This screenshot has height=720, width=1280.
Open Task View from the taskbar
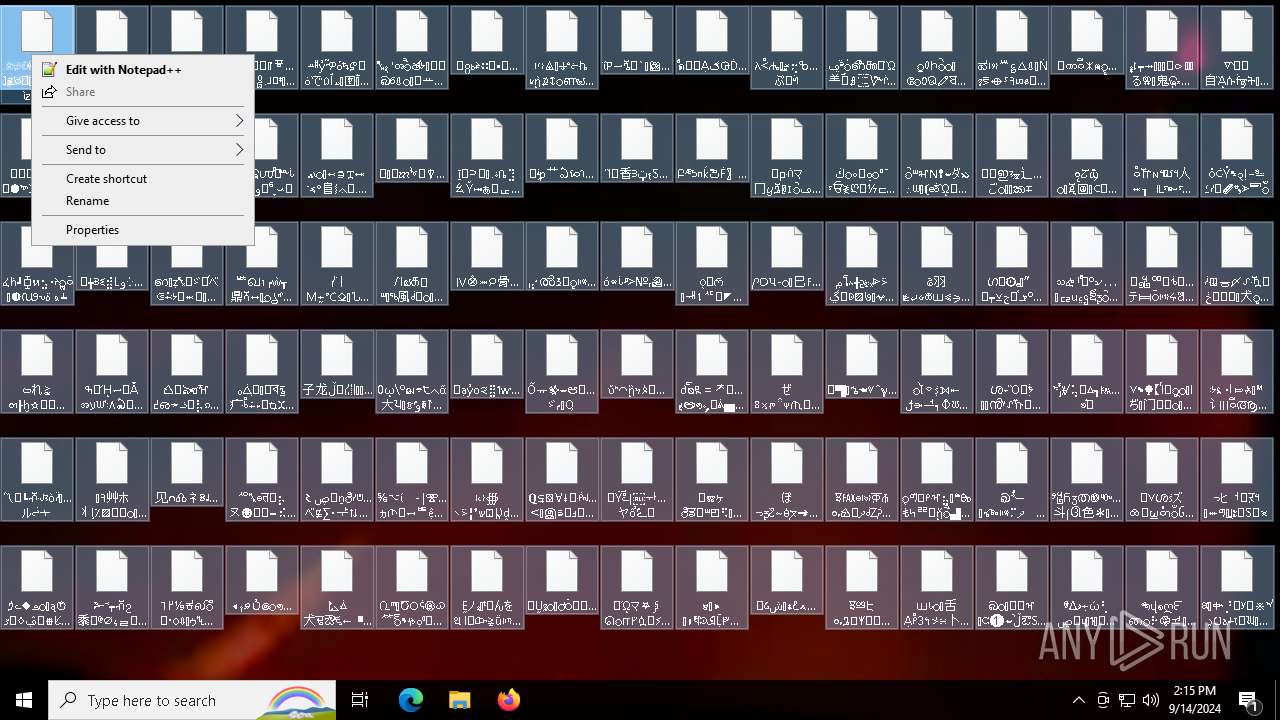click(x=360, y=700)
